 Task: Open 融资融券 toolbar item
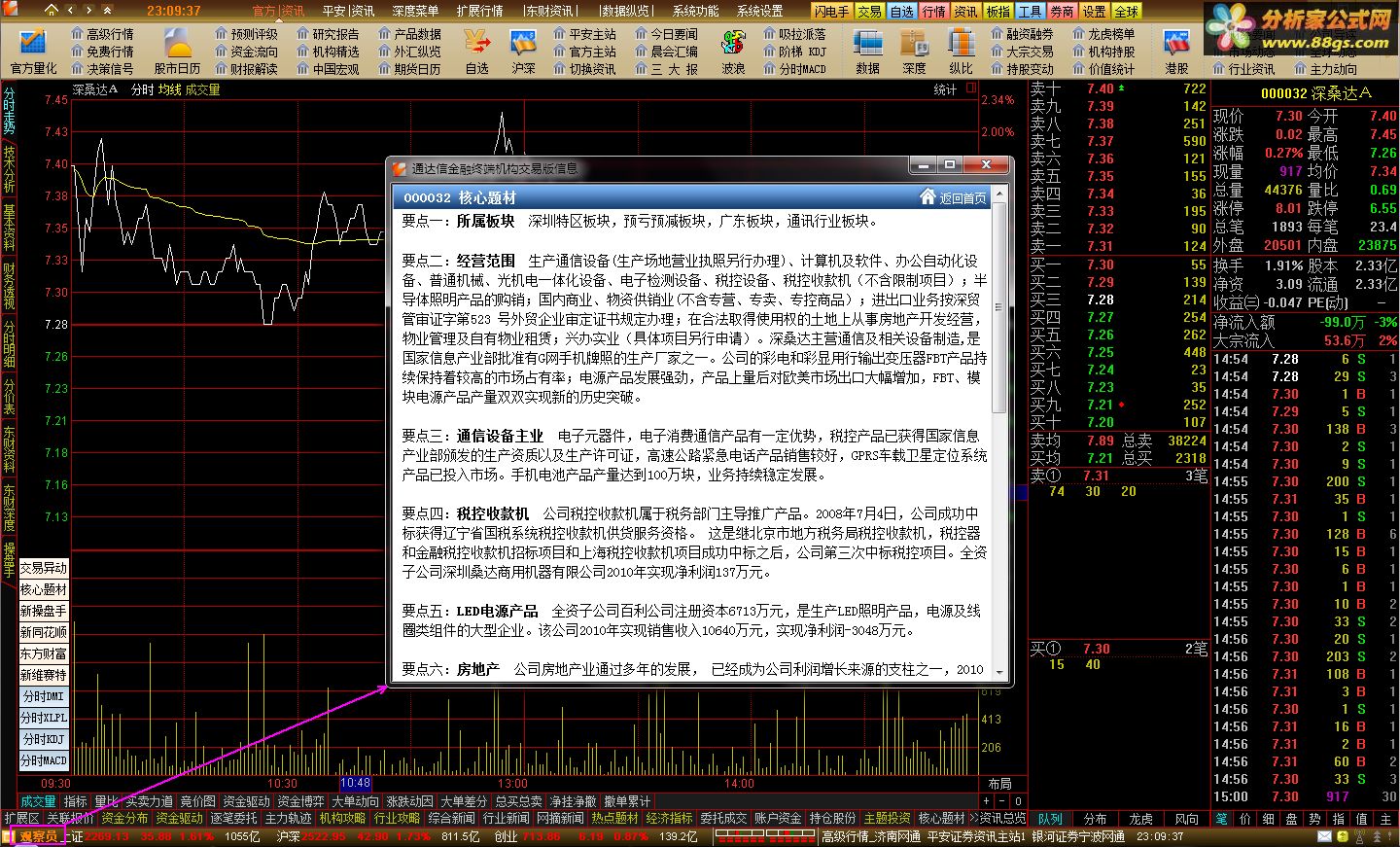click(x=1023, y=34)
